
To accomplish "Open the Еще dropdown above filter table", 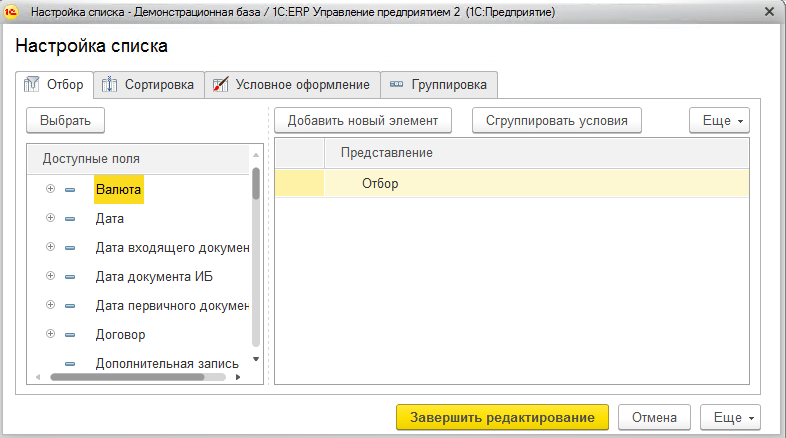I will click(719, 121).
